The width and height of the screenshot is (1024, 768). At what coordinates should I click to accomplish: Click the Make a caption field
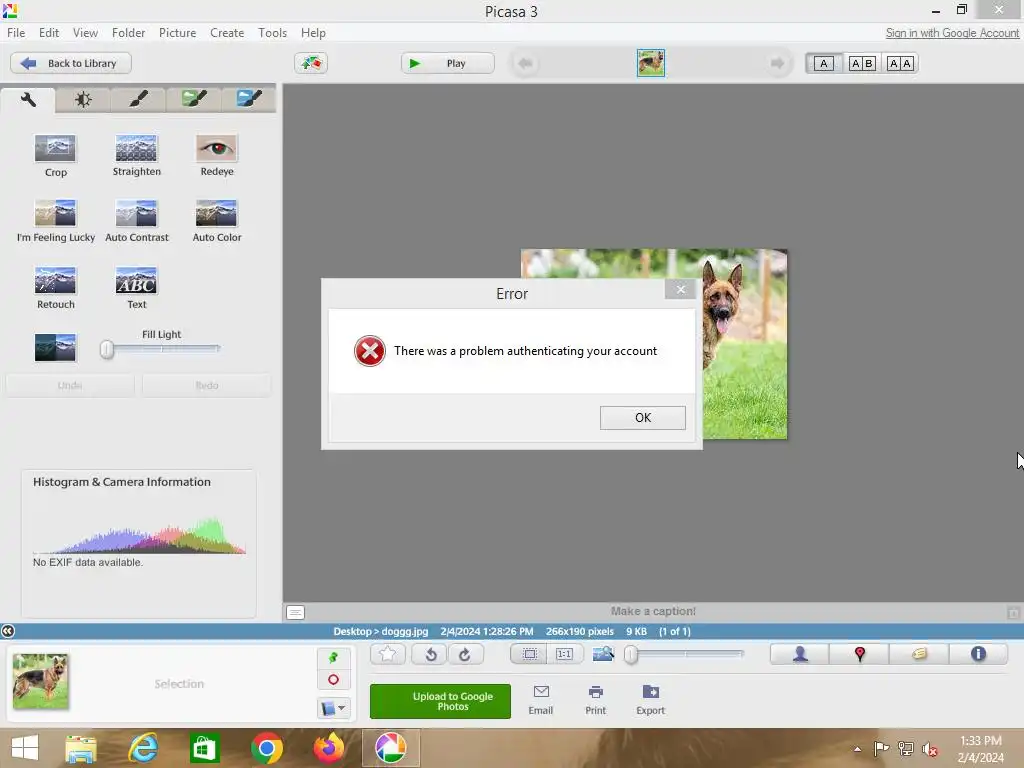653,611
